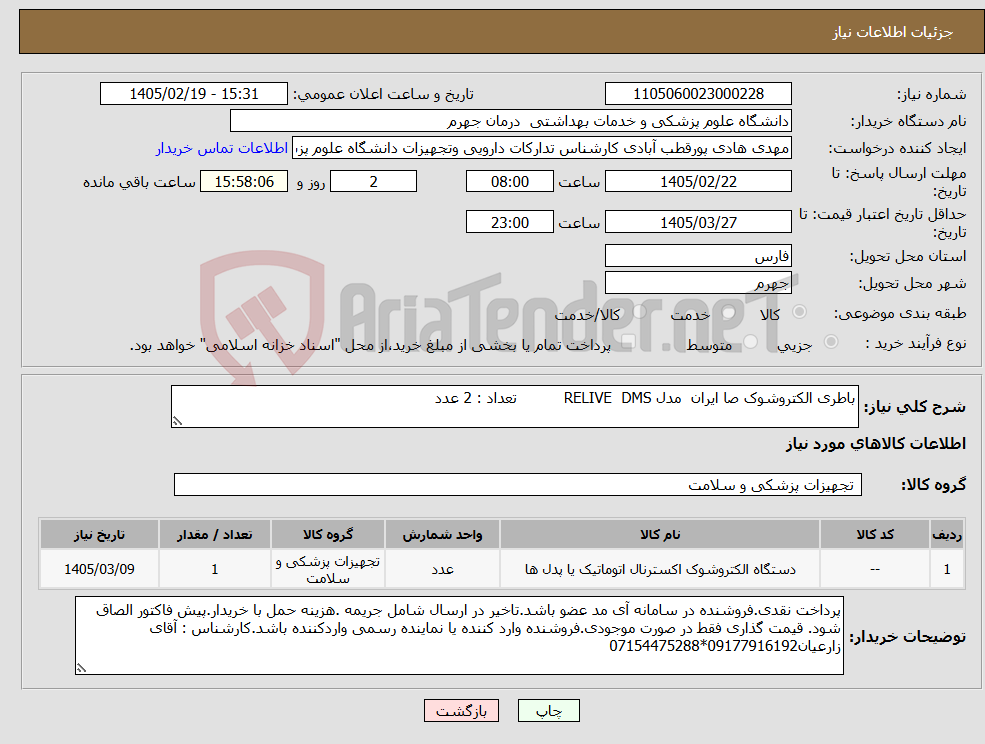The image size is (985, 744).
Task: Click the واحد شمارش column header
Action: 442,534
